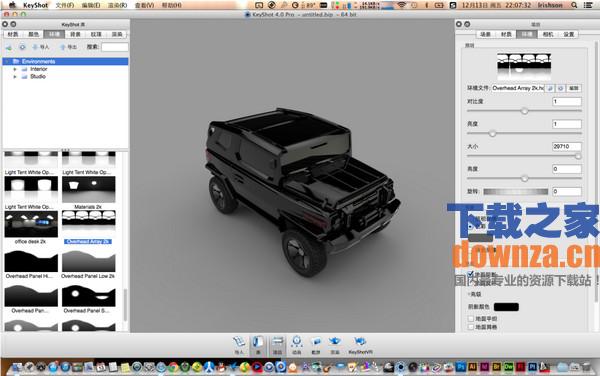Image resolution: width=600 pixels, height=376 pixels.
Task: Click the contrast value field showing 1
Action: pyautogui.click(x=567, y=101)
